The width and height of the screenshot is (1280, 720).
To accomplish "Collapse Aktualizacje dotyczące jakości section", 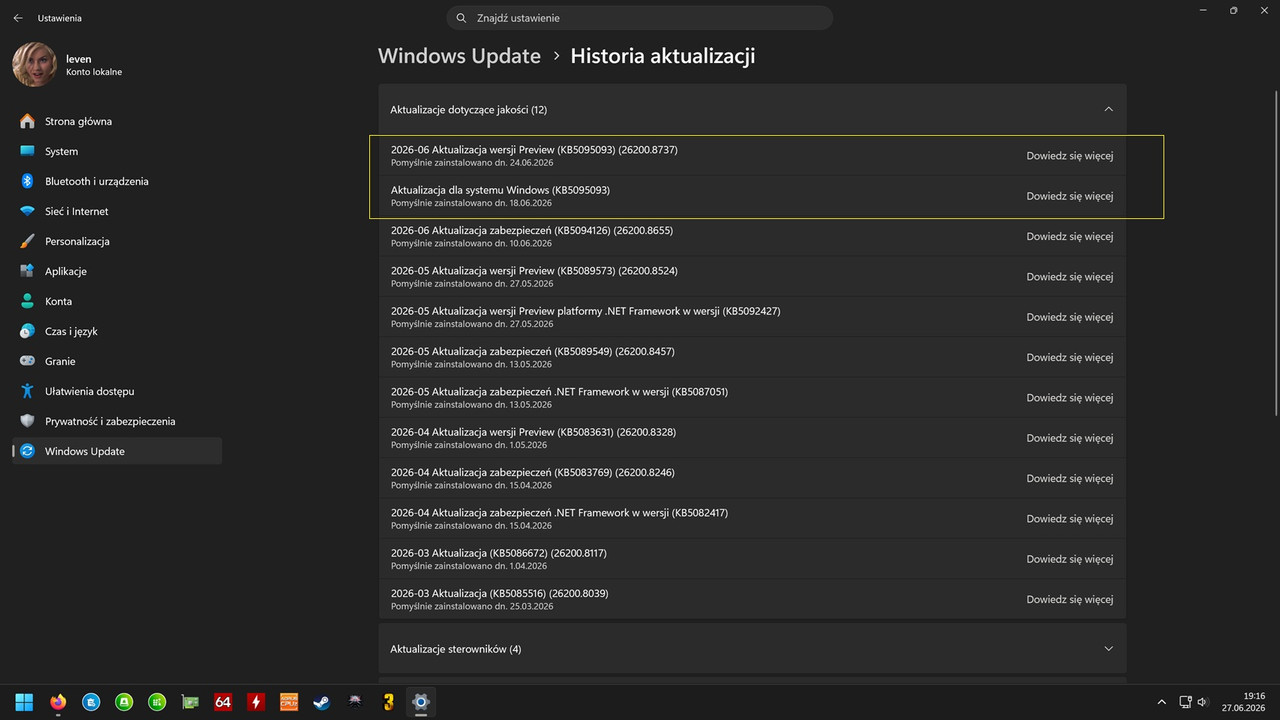I will point(752,109).
